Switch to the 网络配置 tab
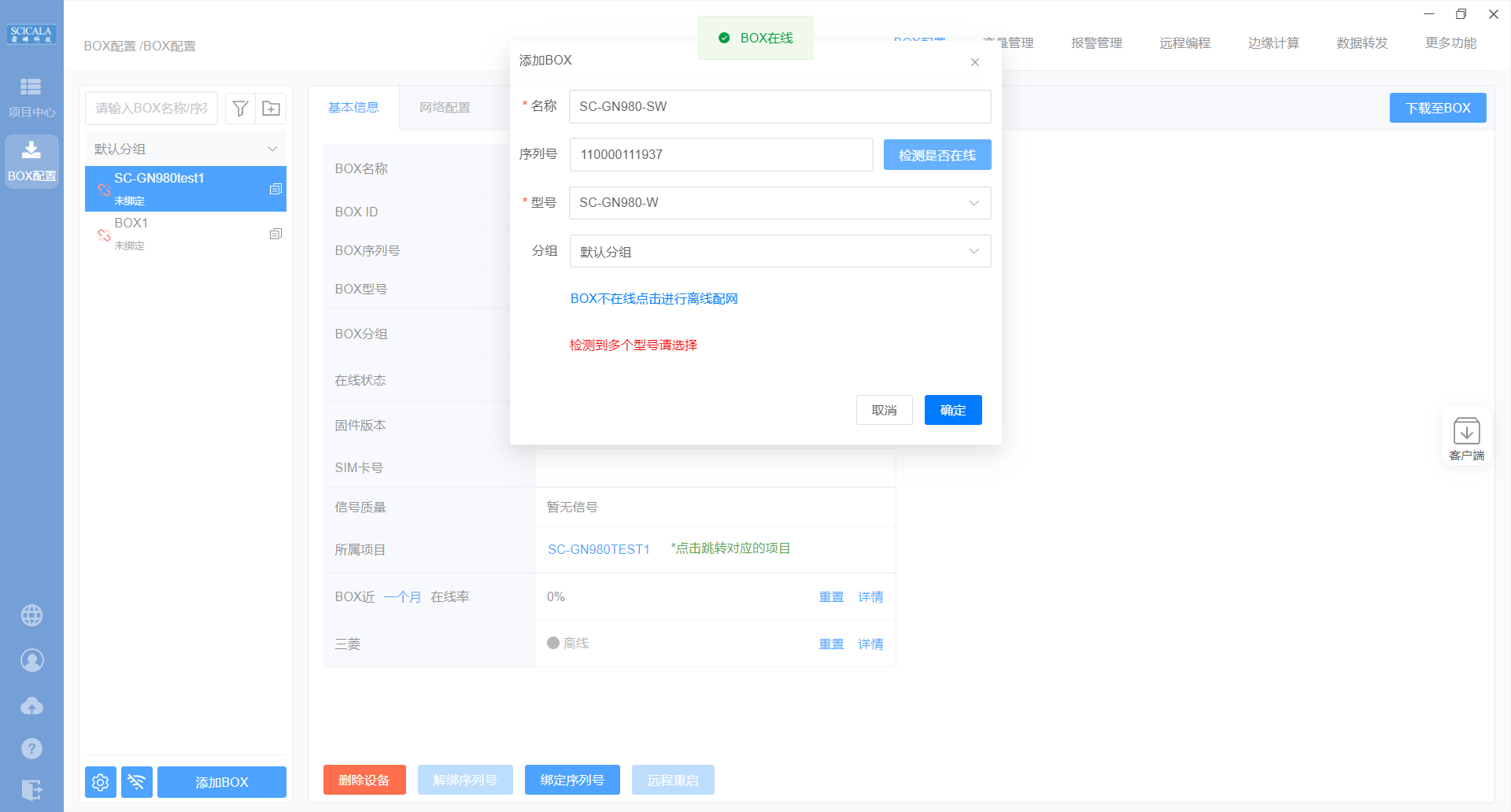 [x=445, y=108]
